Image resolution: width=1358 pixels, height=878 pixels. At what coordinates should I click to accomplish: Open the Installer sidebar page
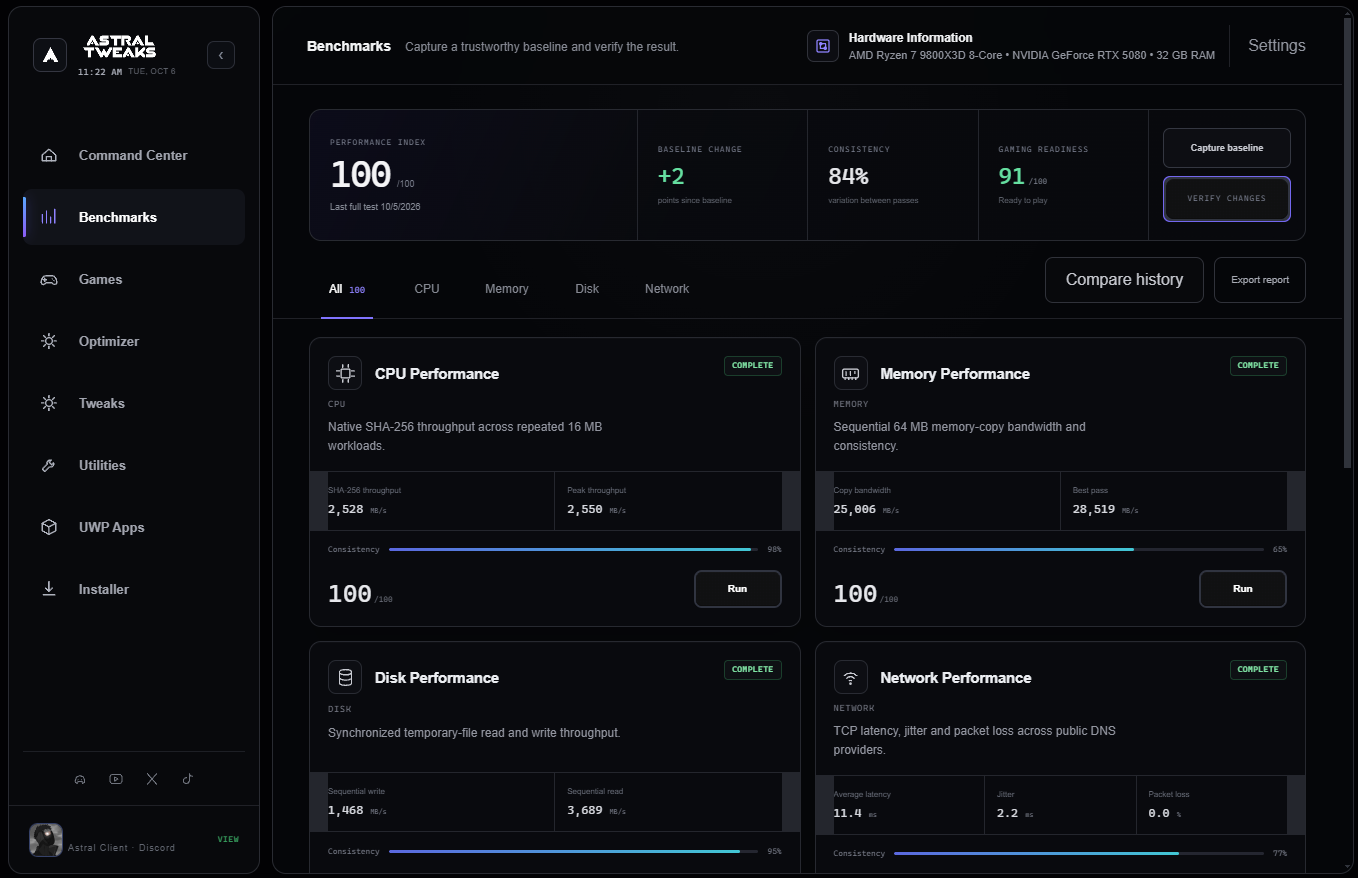point(134,589)
